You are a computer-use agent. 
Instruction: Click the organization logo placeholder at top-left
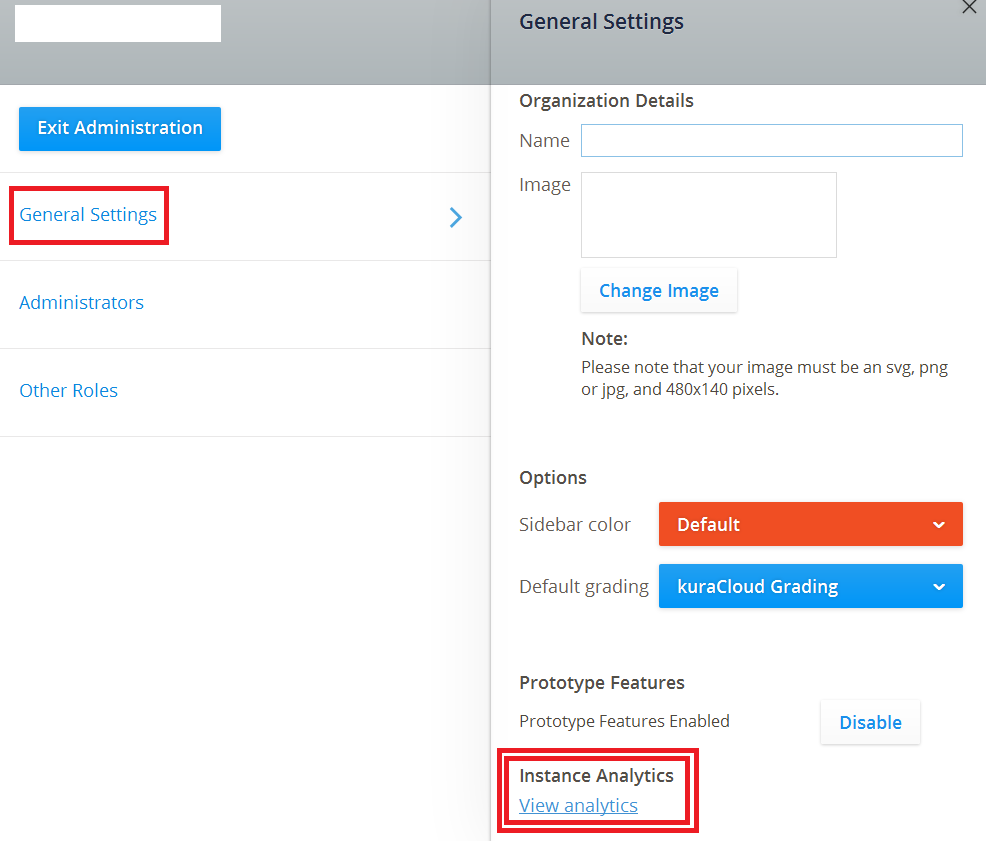click(x=118, y=24)
